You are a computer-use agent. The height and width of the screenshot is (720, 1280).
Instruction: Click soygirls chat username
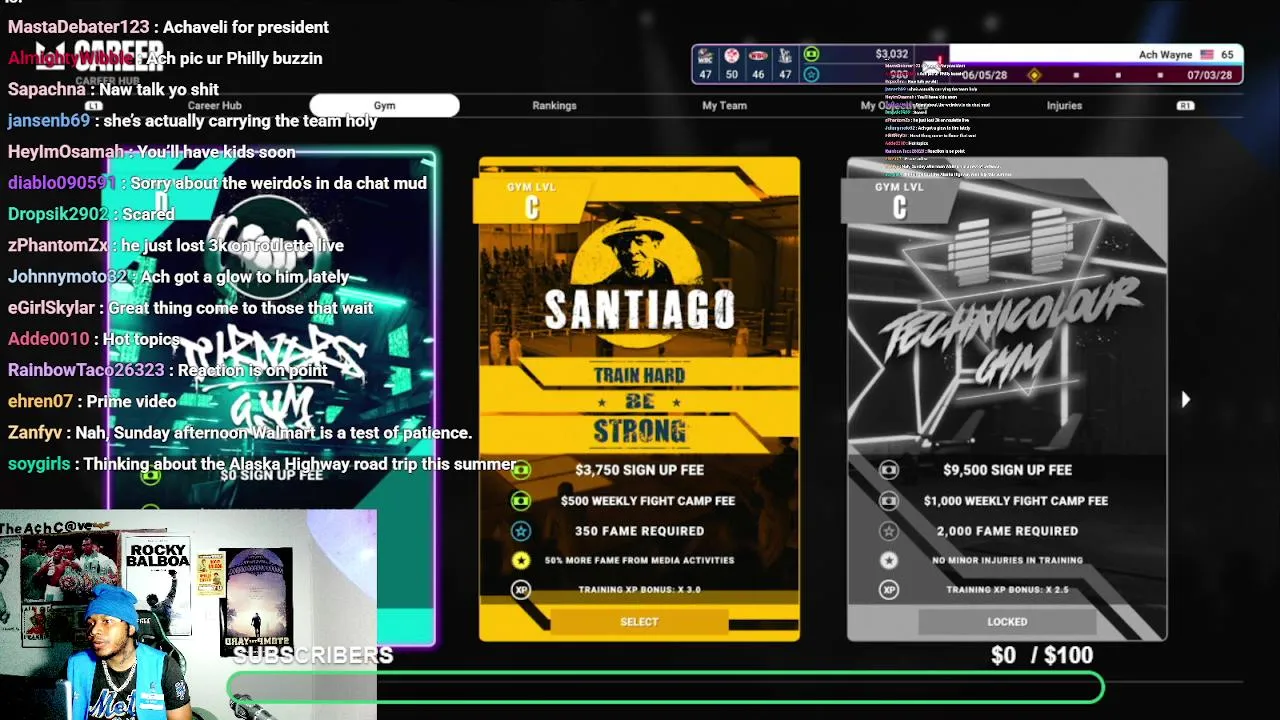coord(39,464)
